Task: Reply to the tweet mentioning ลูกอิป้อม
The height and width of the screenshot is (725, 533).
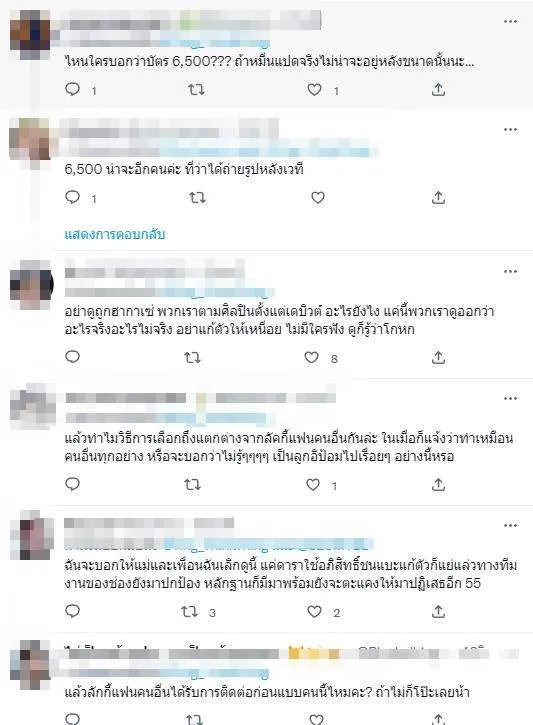Action: click(x=73, y=484)
